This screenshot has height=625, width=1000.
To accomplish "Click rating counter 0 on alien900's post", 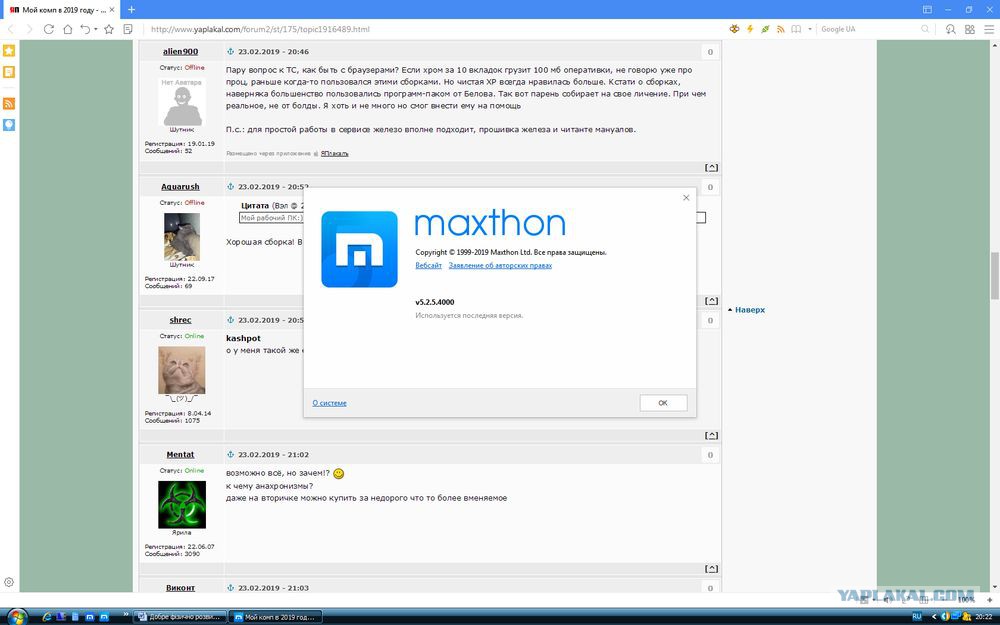I will point(710,52).
